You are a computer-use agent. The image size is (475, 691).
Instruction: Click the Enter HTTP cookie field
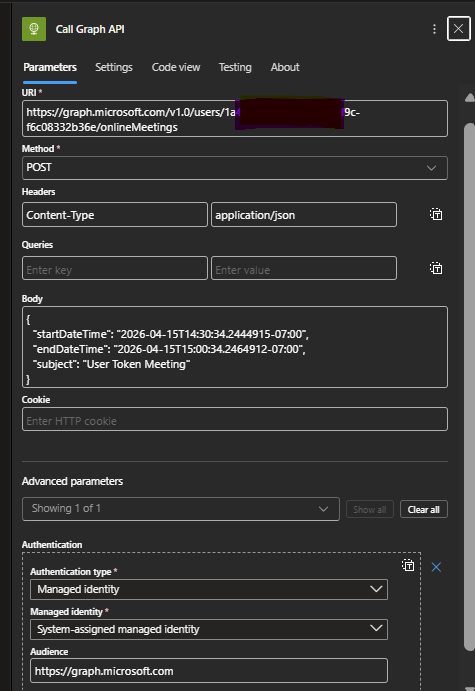tap(235, 419)
